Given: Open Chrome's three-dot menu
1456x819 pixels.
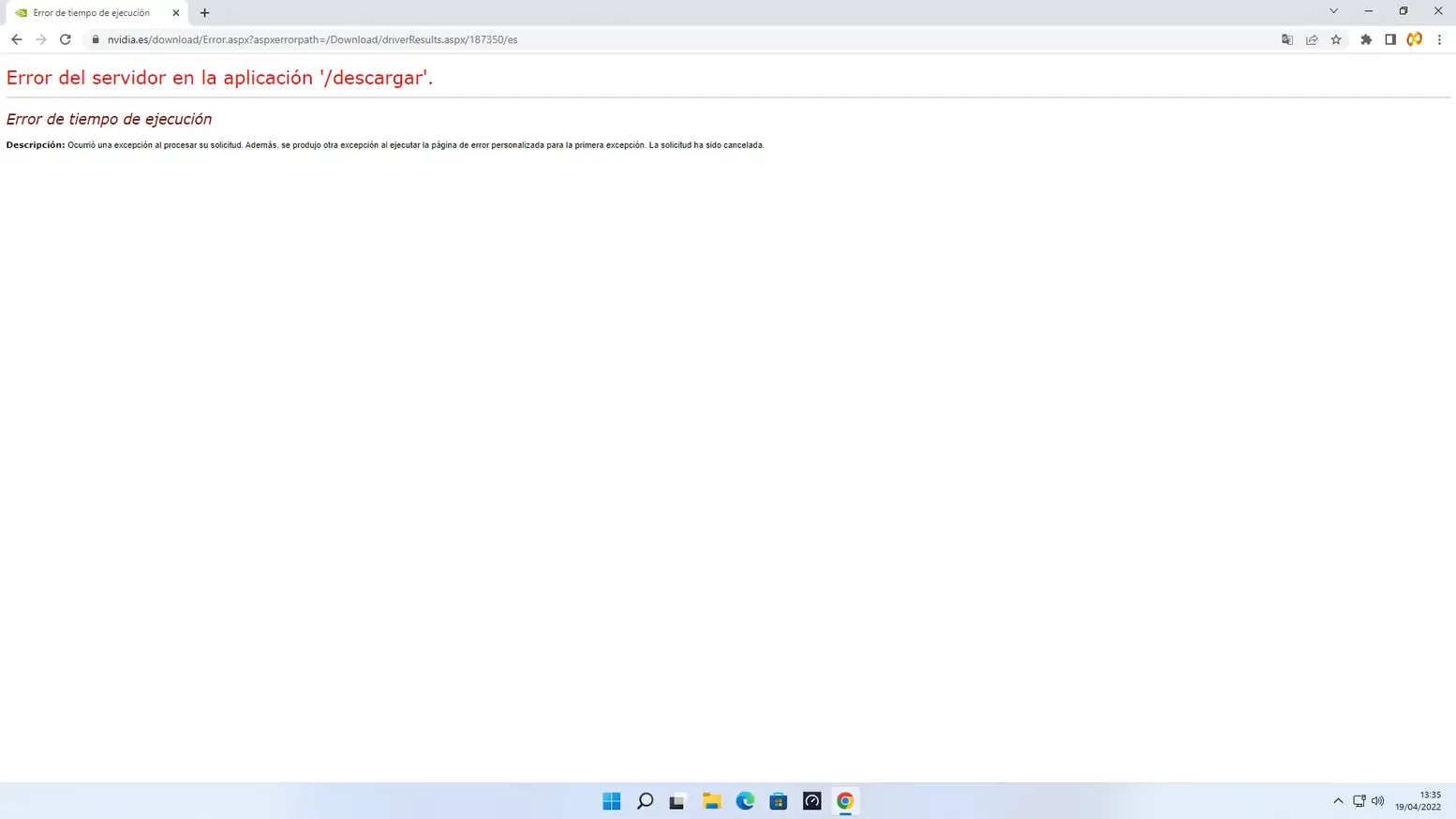Looking at the screenshot, I should click(x=1439, y=39).
